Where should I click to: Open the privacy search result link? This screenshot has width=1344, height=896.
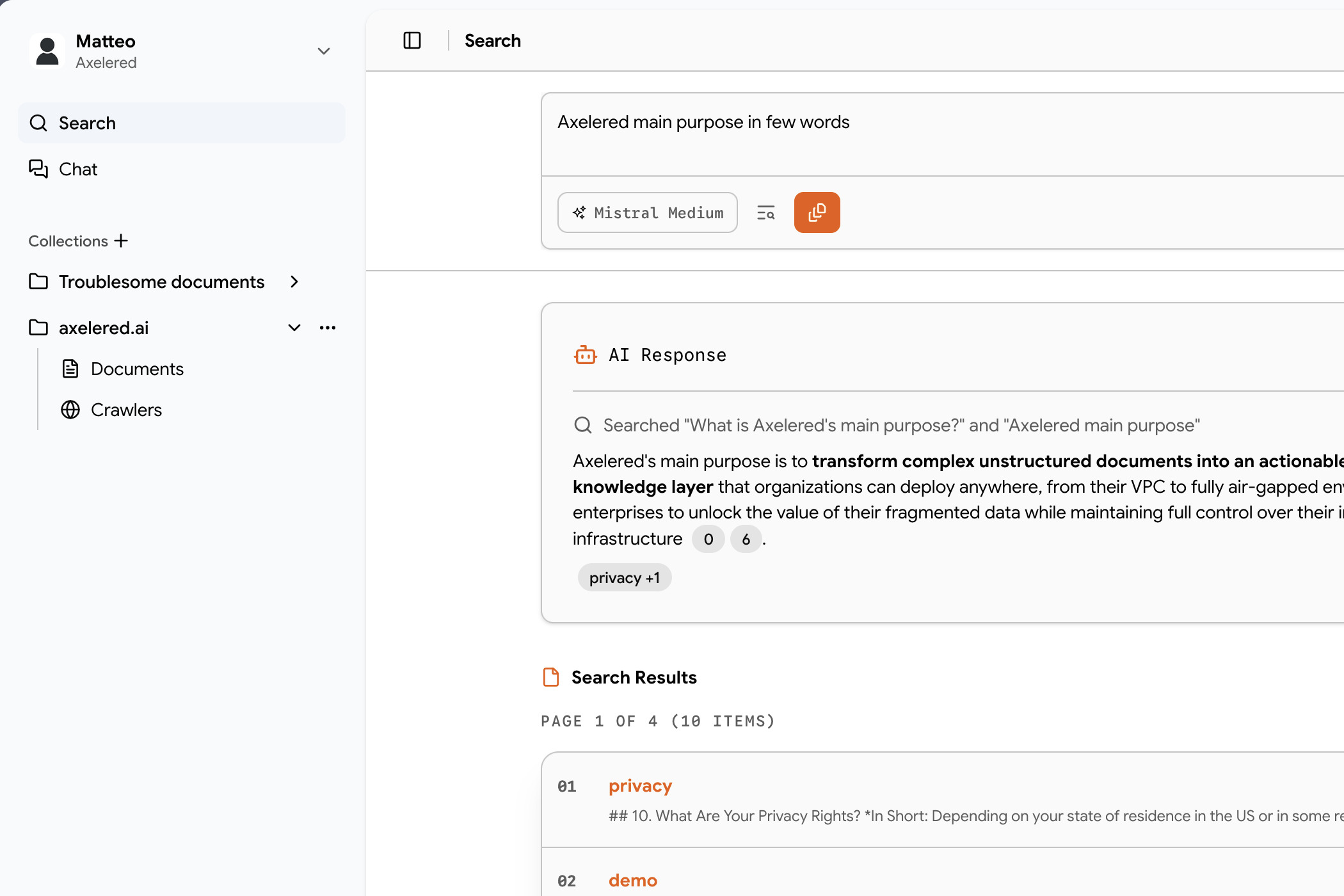(x=640, y=785)
